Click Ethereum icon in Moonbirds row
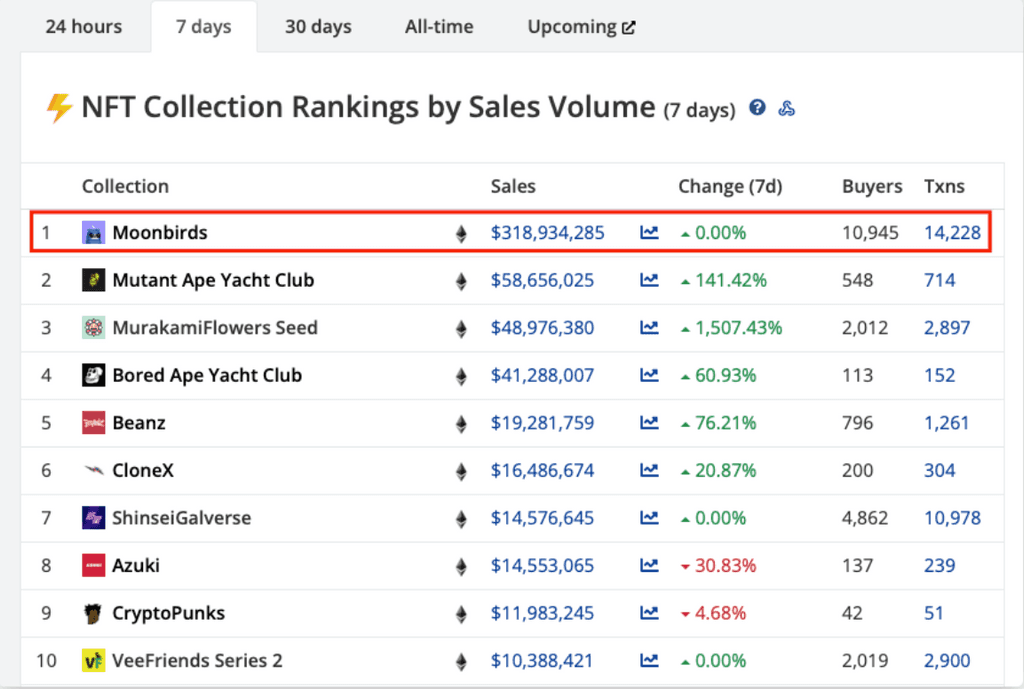The width and height of the screenshot is (1024, 689). [461, 234]
